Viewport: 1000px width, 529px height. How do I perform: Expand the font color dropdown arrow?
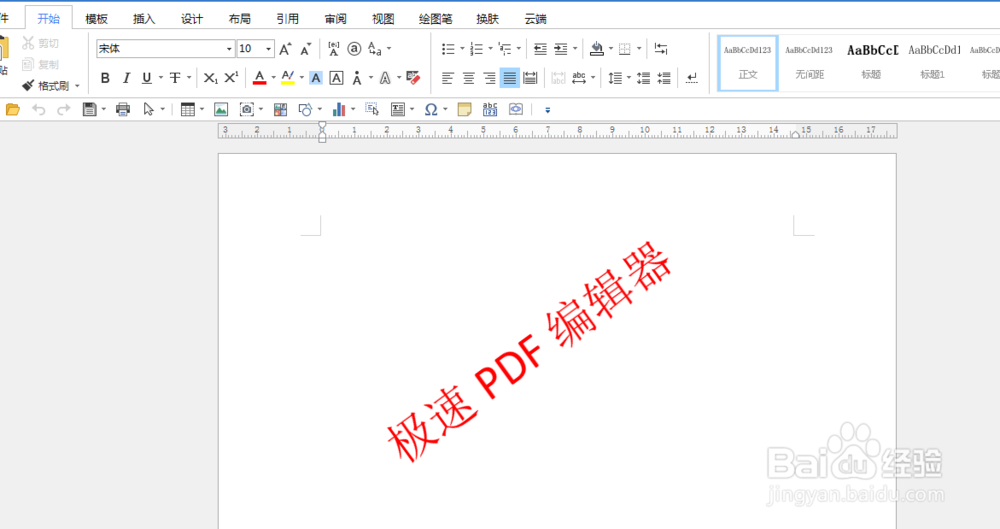tap(274, 78)
